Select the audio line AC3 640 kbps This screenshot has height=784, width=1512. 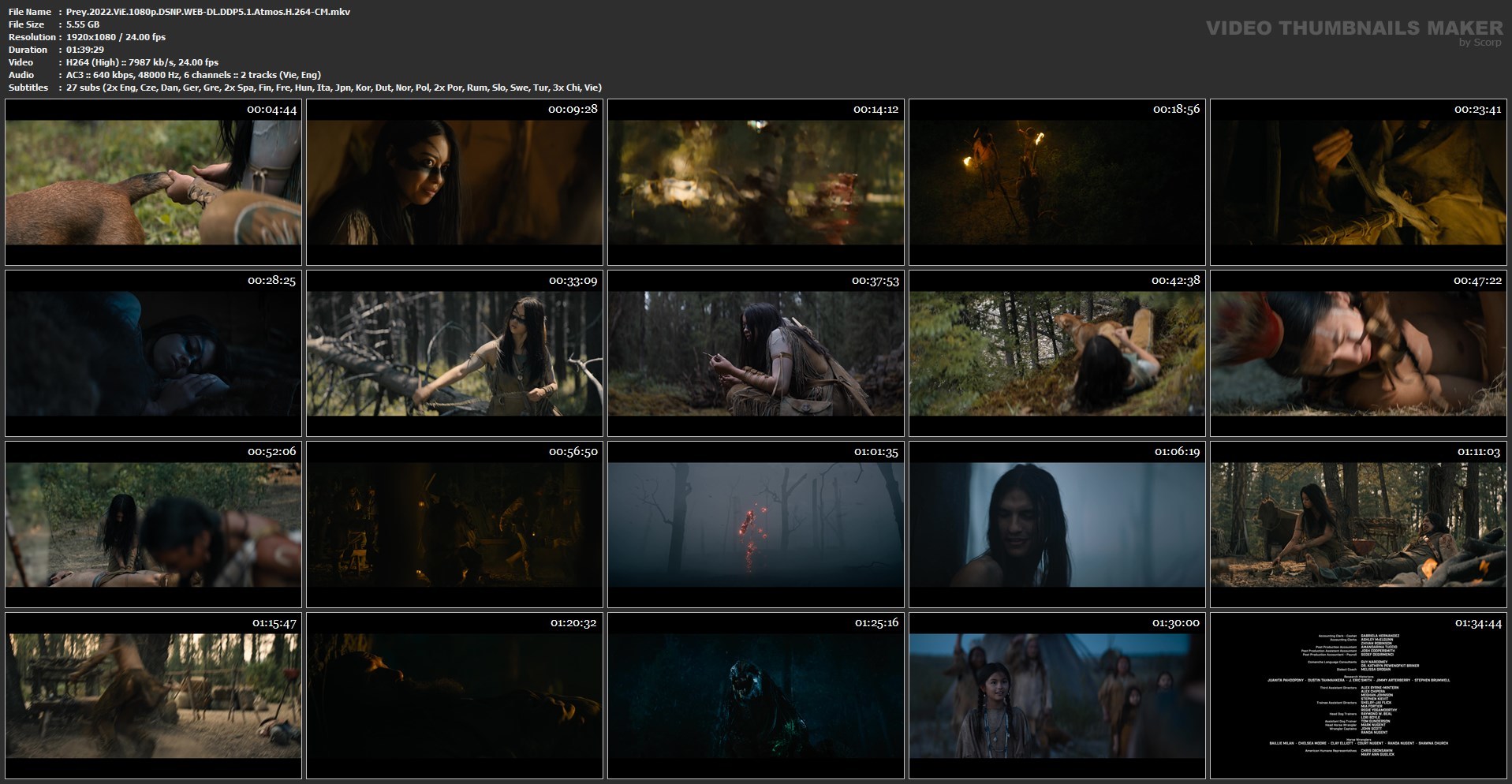193,75
